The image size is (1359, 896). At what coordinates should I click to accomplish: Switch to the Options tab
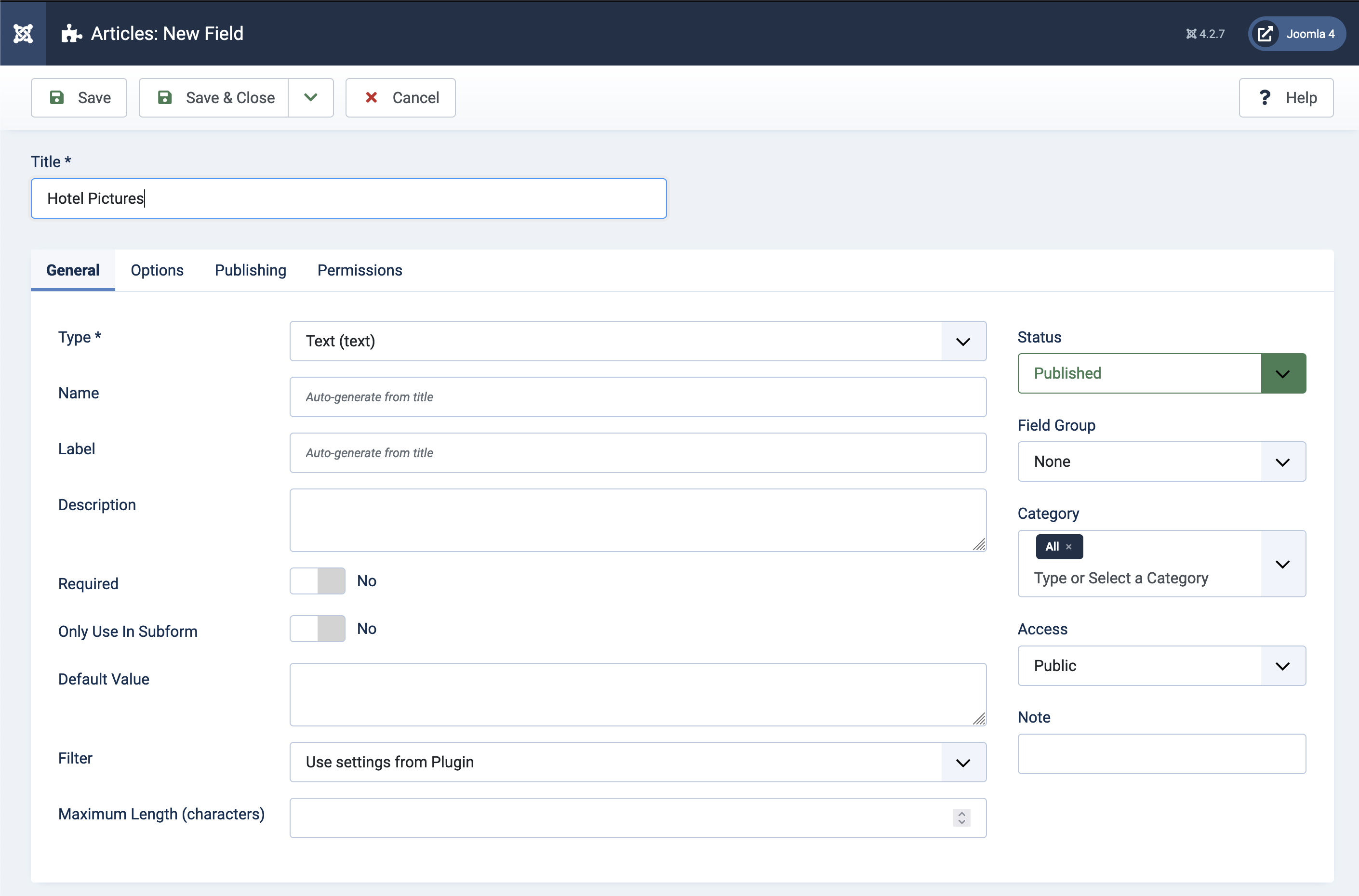(x=157, y=270)
